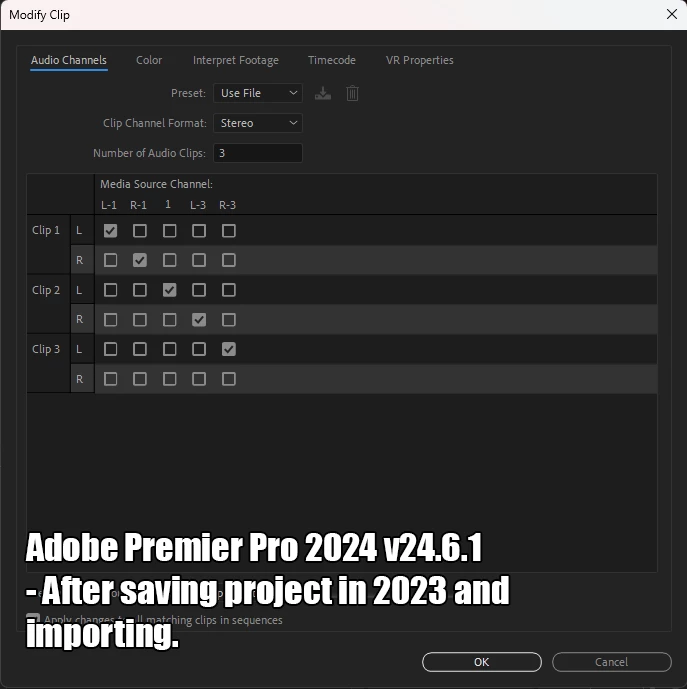
Task: Check Clip 2 L channel R-3 checkbox
Action: point(229,290)
